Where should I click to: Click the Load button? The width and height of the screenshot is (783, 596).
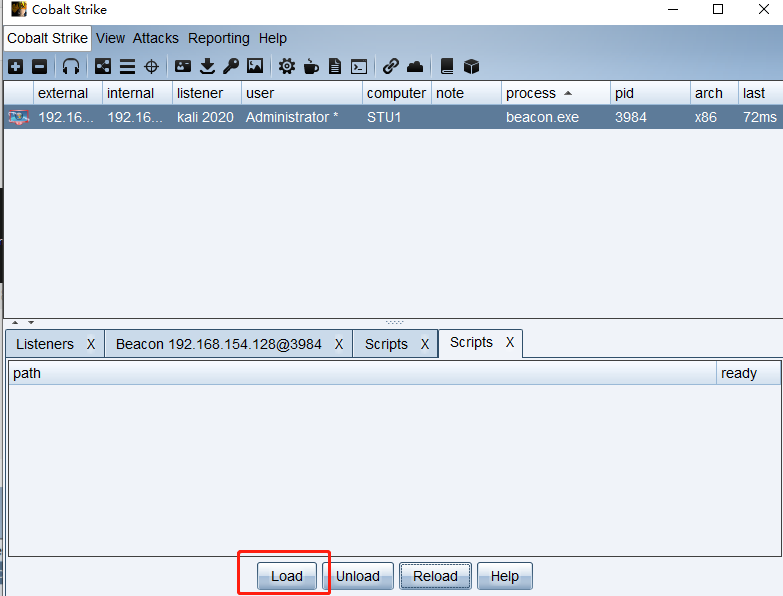click(x=287, y=576)
